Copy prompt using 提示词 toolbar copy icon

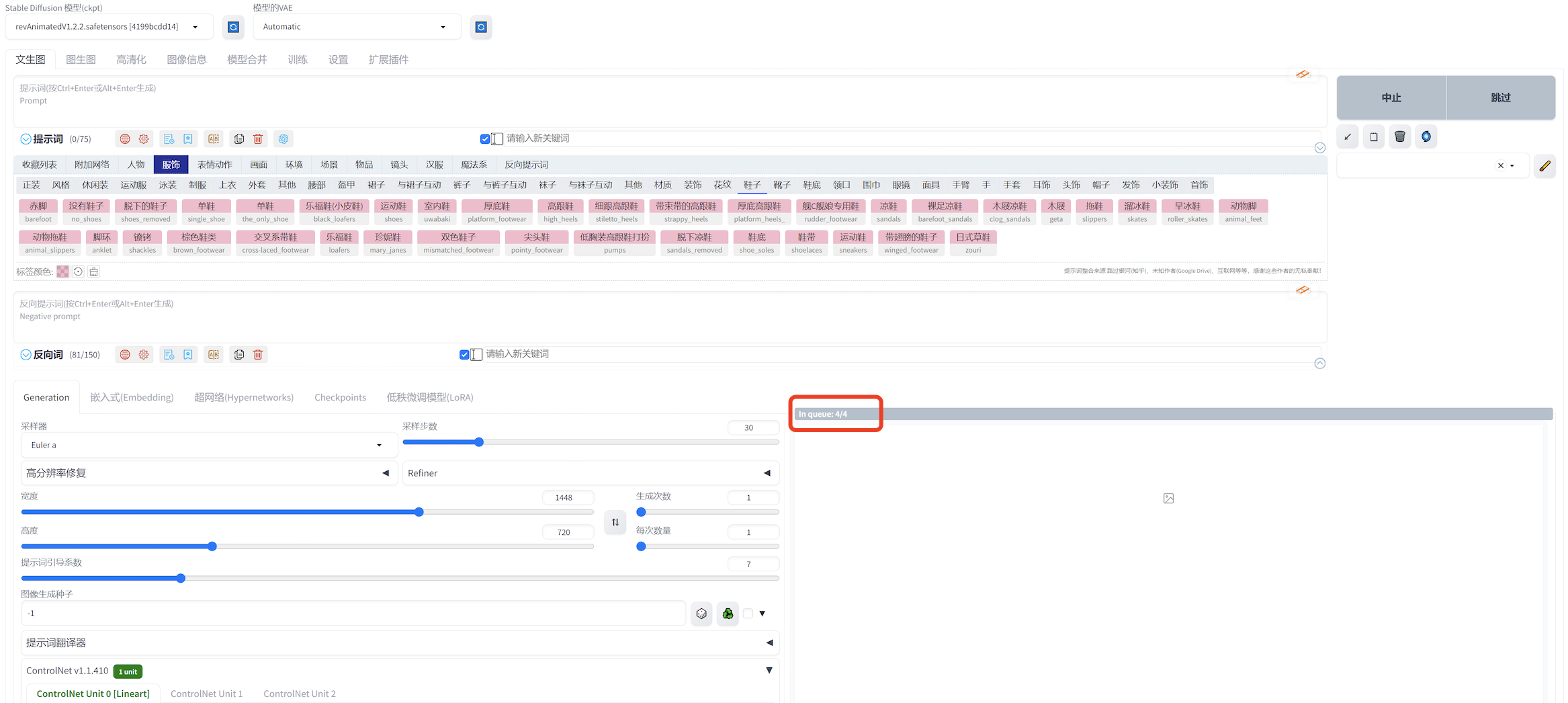point(239,139)
